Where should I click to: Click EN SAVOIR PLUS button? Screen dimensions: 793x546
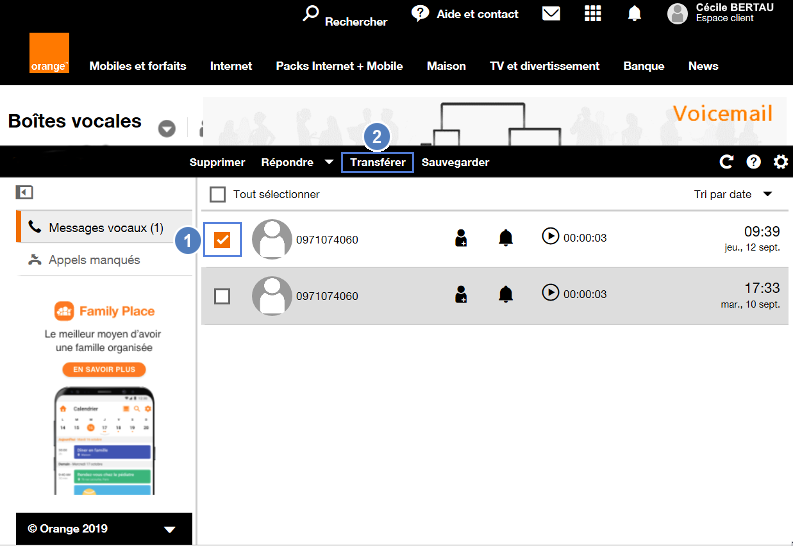[x=104, y=370]
